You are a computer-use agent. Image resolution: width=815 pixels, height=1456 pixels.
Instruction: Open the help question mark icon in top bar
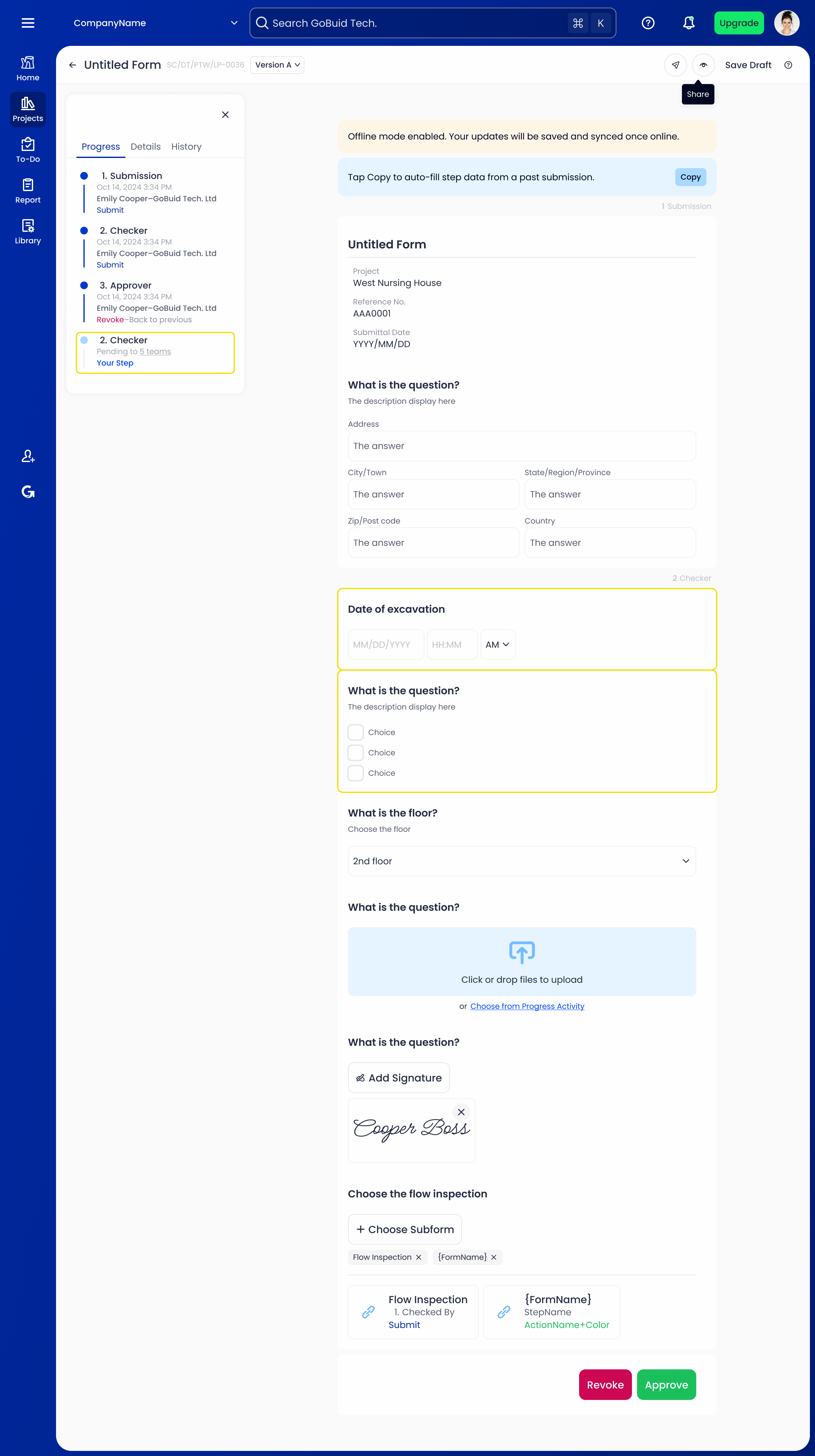(x=648, y=23)
